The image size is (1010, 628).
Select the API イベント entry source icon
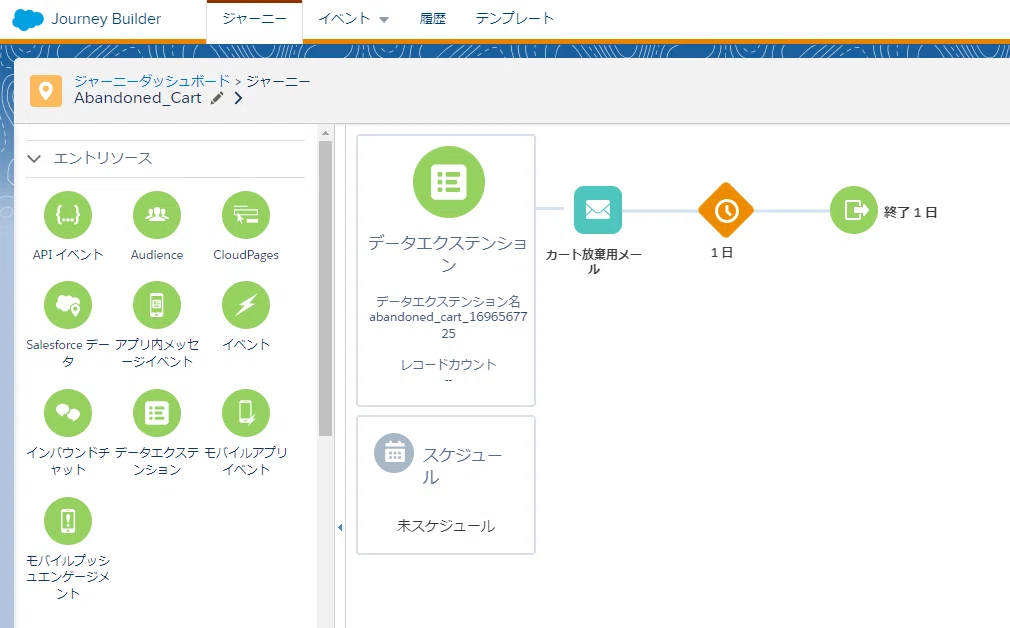pos(68,215)
